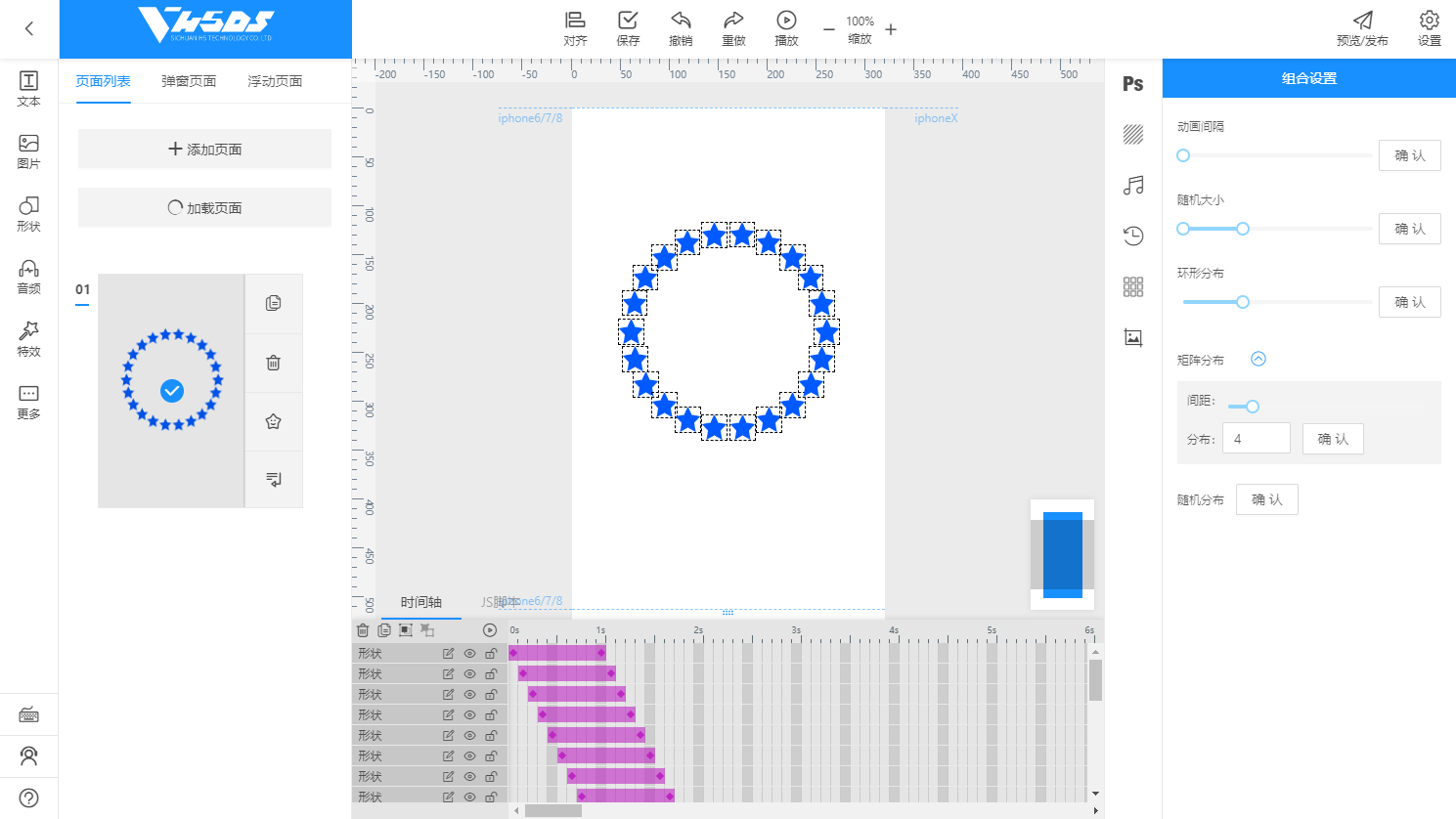This screenshot has width=1456, height=819.
Task: Click the Ps import icon
Action: [x=1133, y=84]
